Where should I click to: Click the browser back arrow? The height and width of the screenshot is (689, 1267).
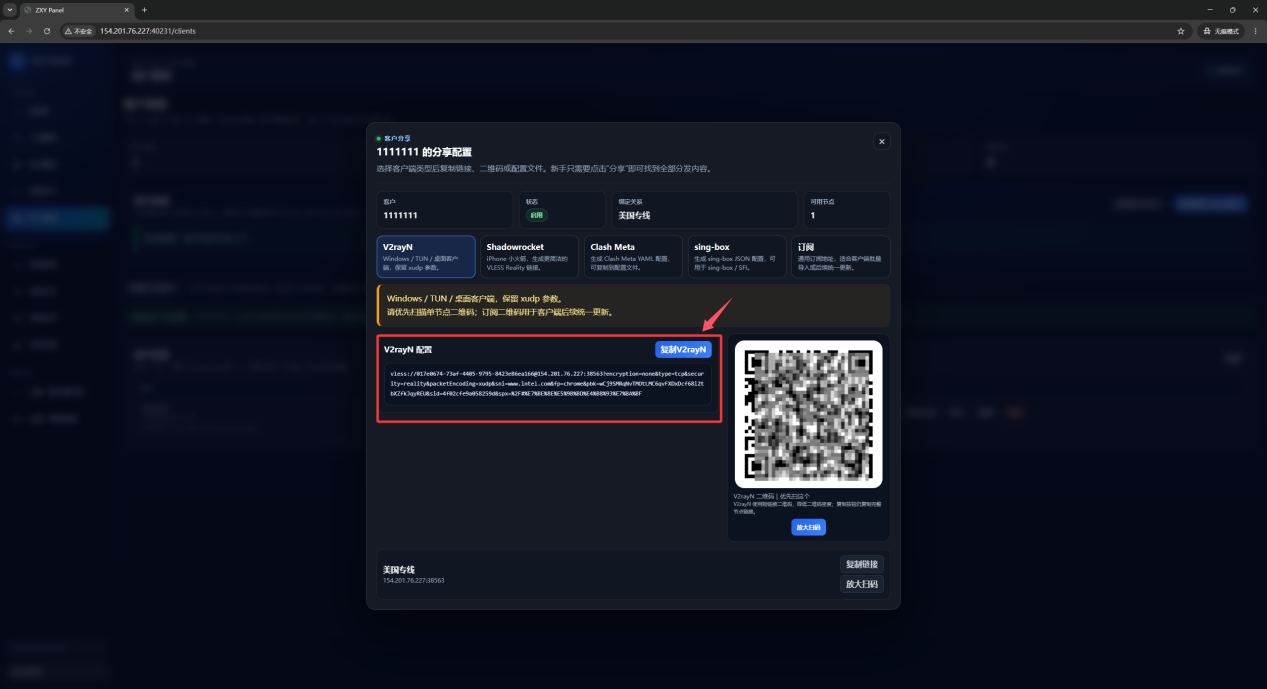[x=11, y=31]
